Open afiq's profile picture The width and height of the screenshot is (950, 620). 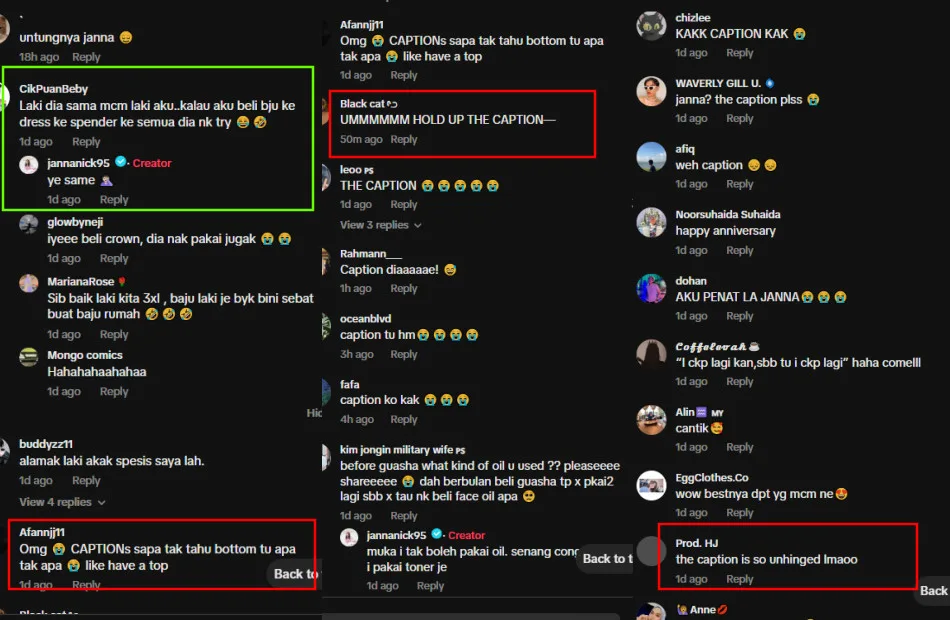coord(651,157)
